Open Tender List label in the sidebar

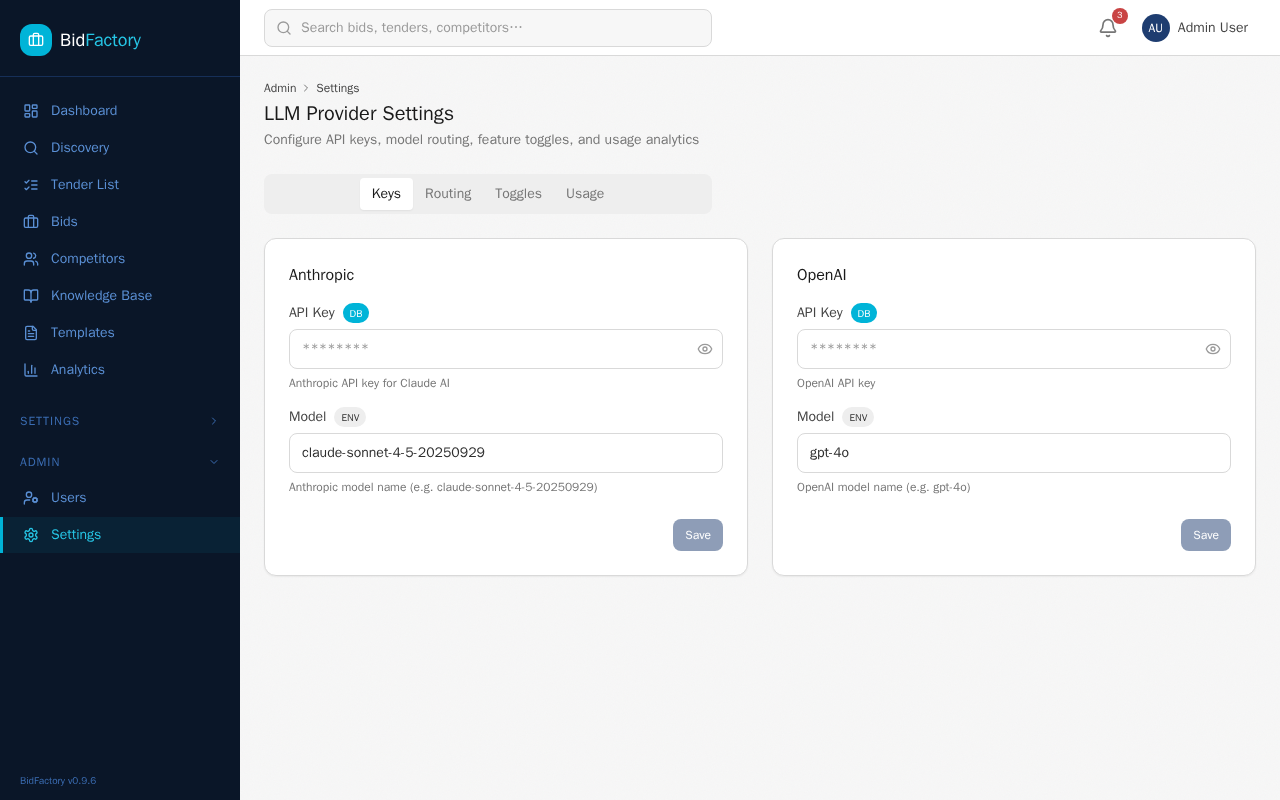click(x=85, y=185)
